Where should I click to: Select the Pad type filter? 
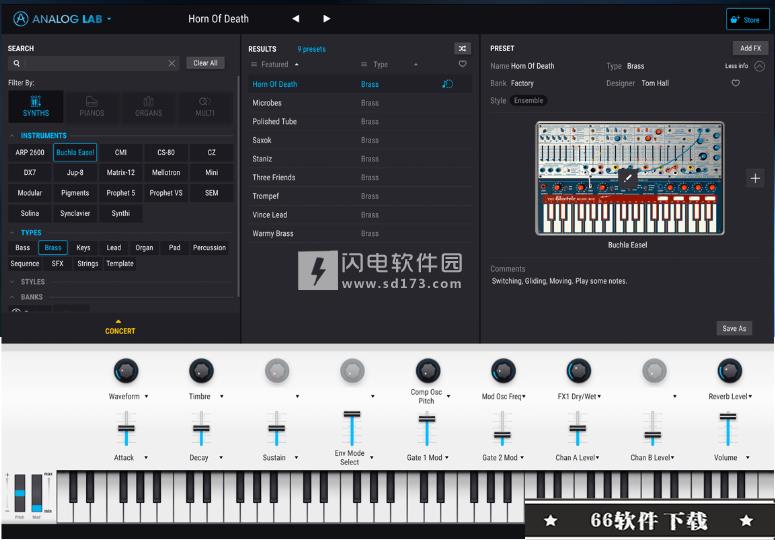(174, 248)
